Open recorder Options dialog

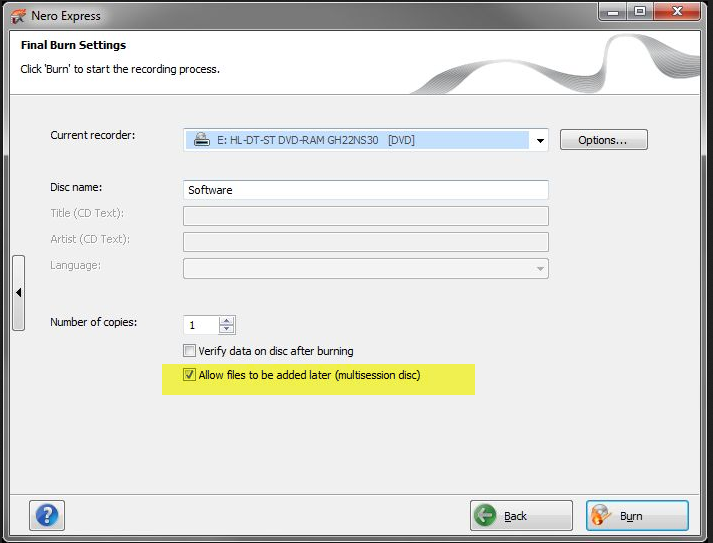(603, 140)
